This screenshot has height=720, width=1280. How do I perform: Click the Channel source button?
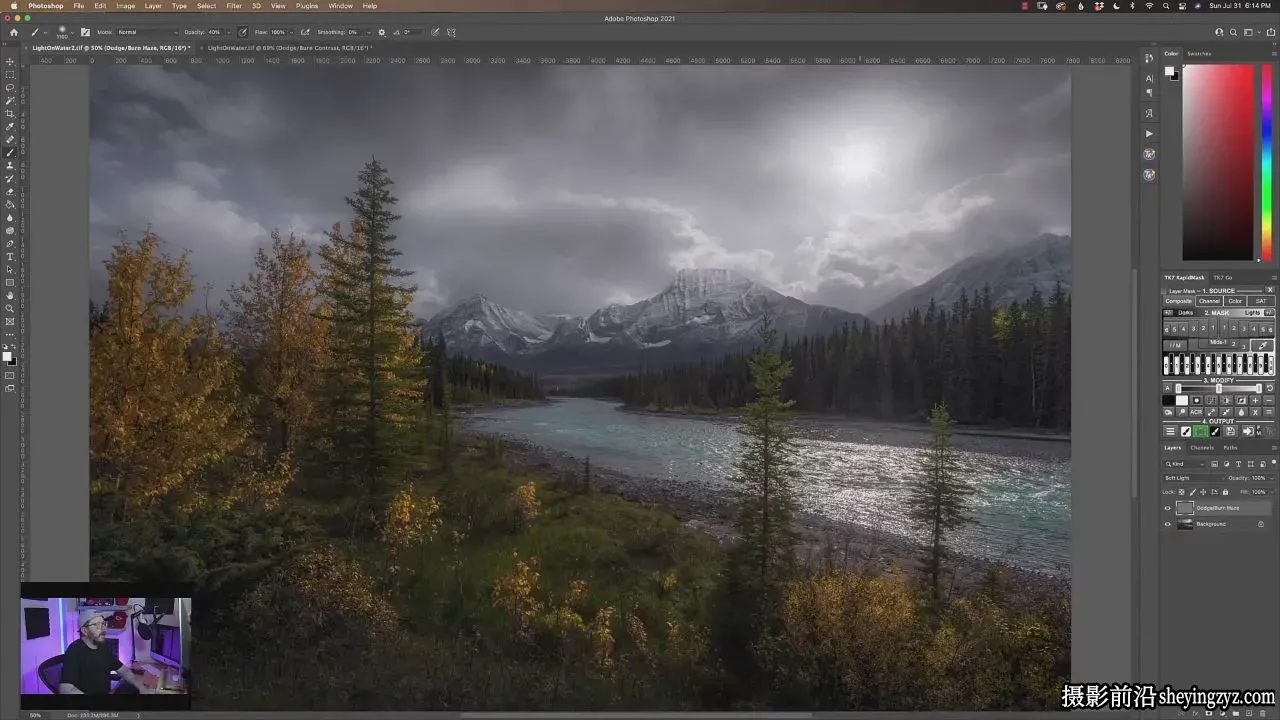click(x=1209, y=301)
